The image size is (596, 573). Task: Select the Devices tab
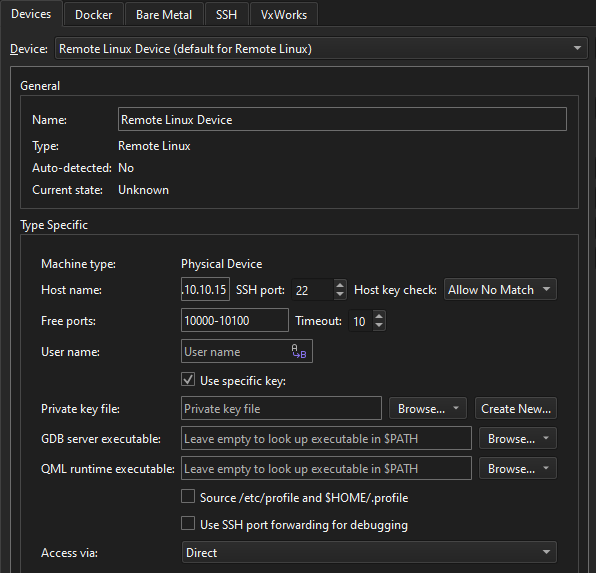[x=31, y=14]
